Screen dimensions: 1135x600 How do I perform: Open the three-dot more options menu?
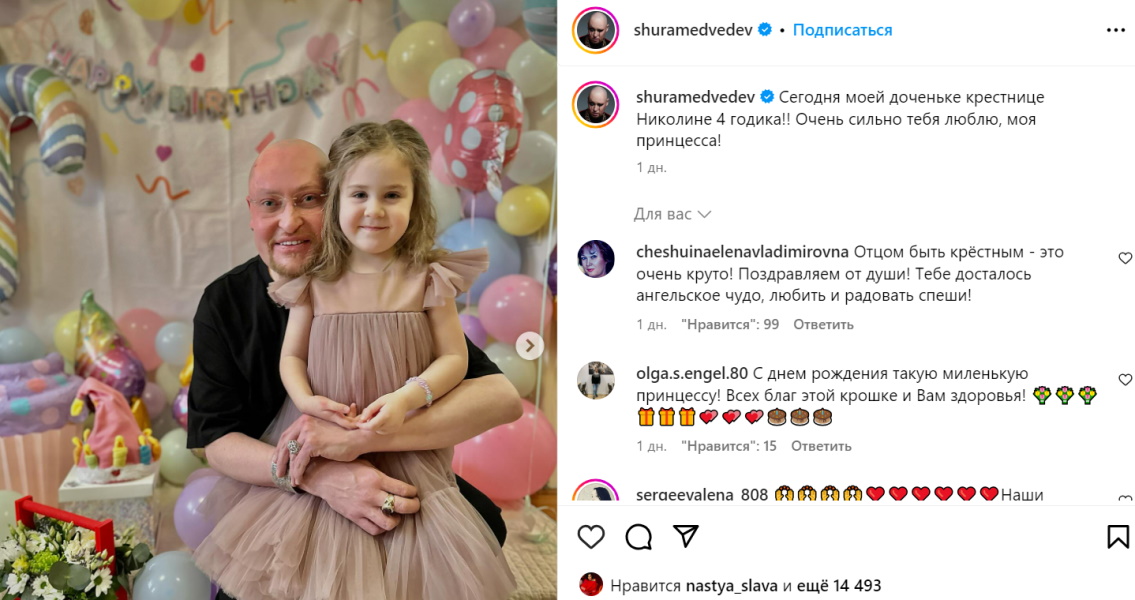click(1115, 30)
